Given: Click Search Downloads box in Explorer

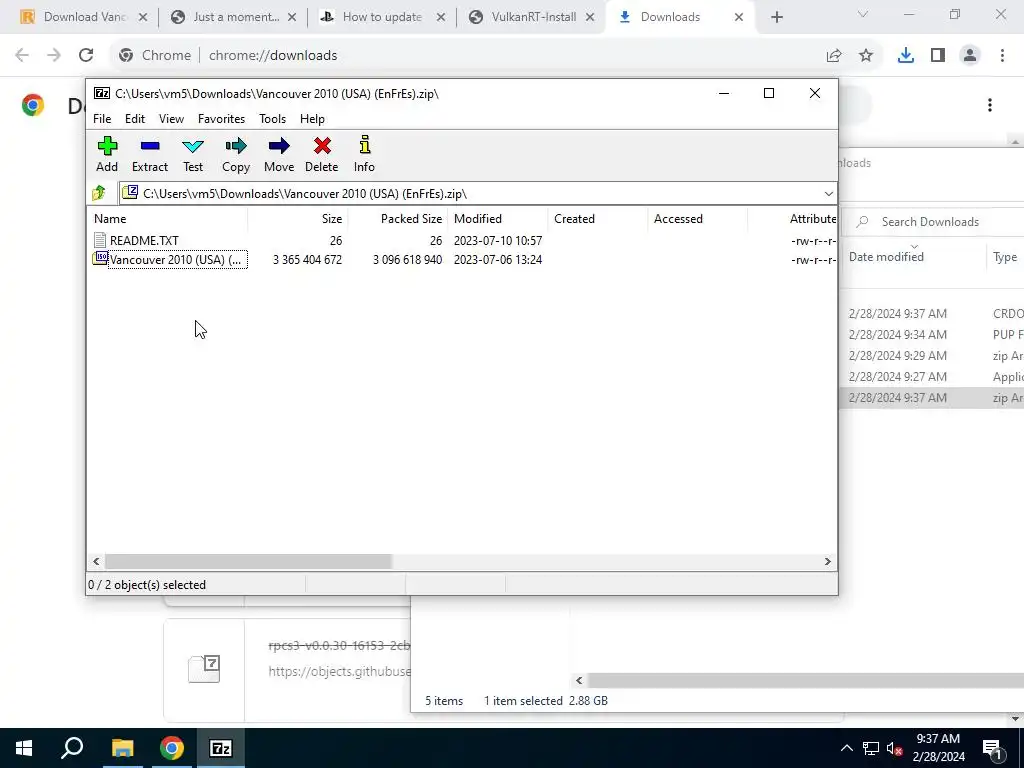Looking at the screenshot, I should (934, 222).
